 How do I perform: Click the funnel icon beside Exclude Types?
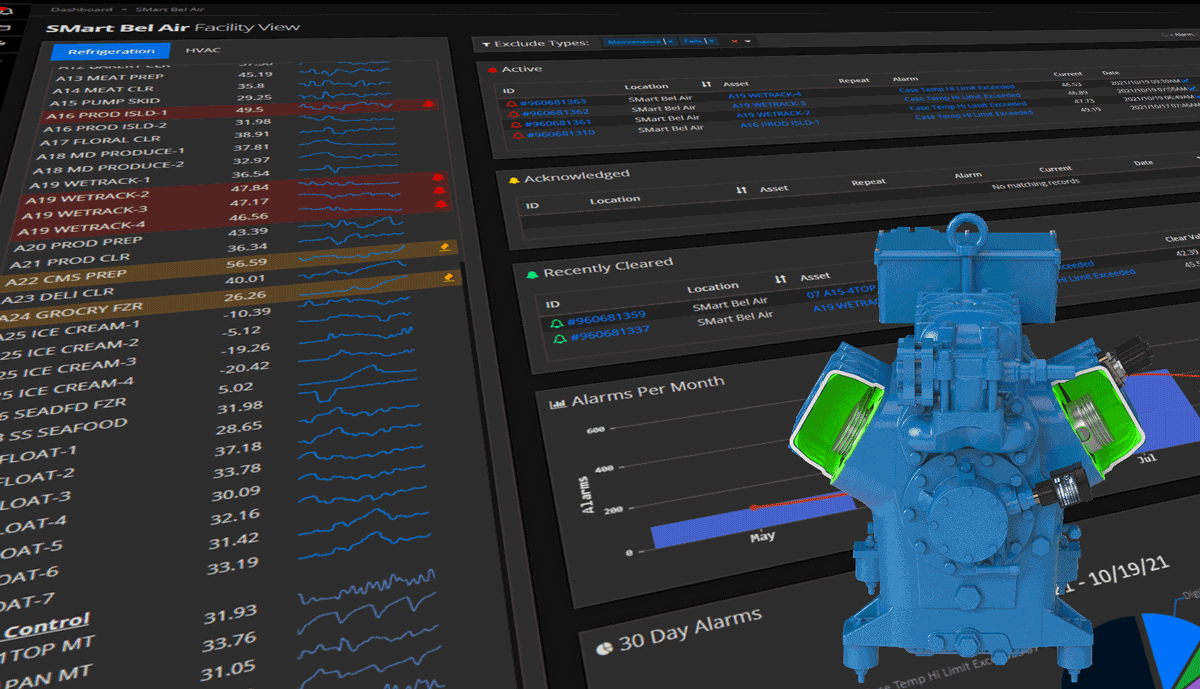[486, 45]
